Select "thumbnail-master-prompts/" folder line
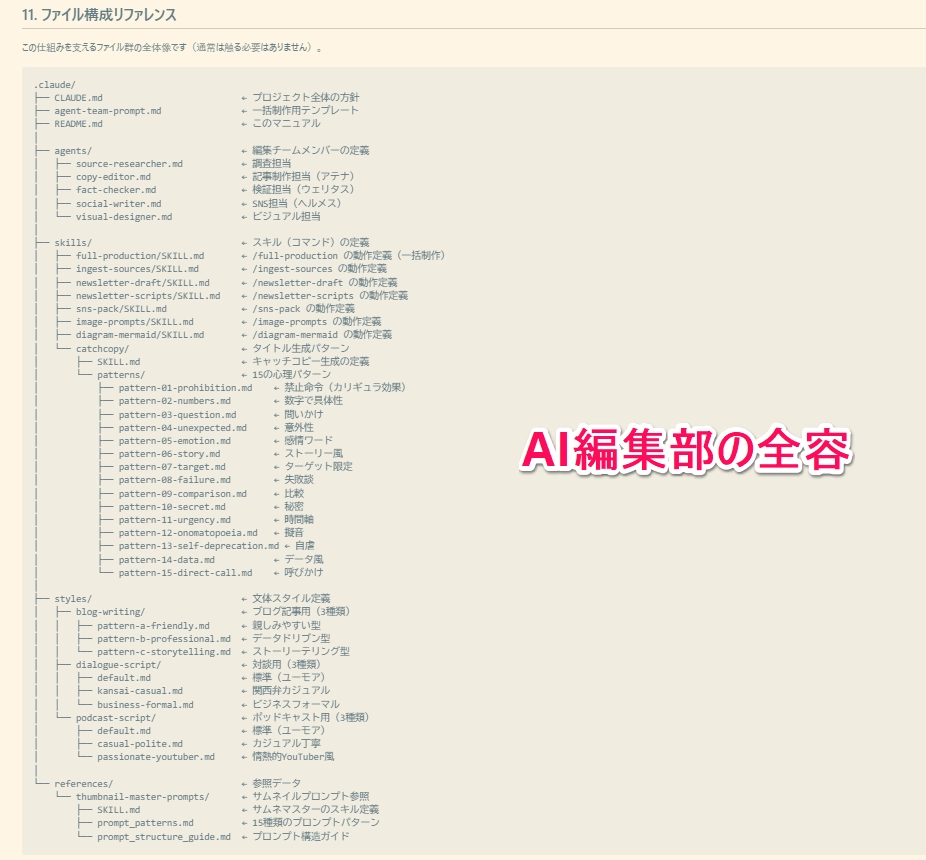Screen dimensions: 926x860 142,797
